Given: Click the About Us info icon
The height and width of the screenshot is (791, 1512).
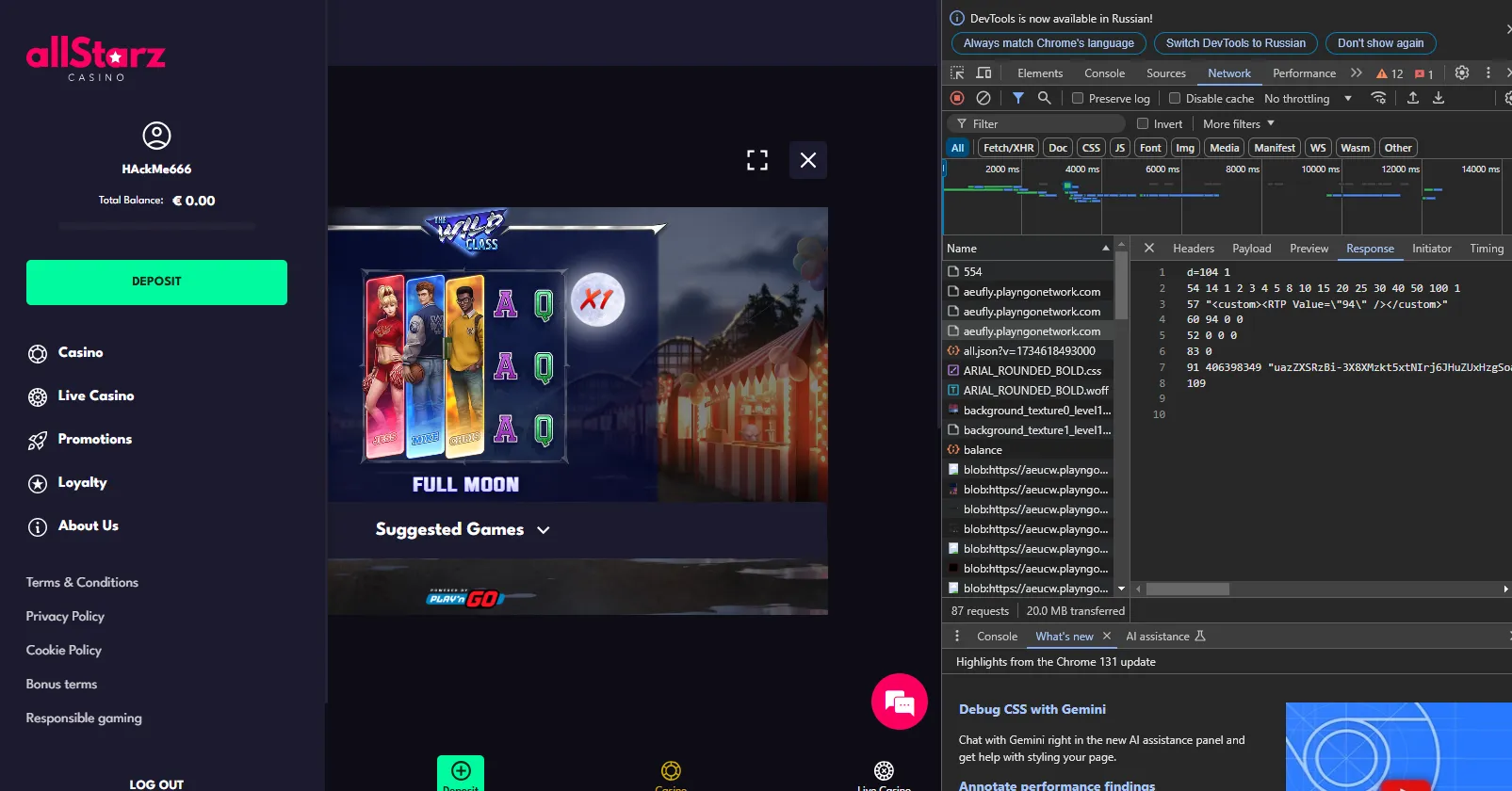Looking at the screenshot, I should coord(38,527).
